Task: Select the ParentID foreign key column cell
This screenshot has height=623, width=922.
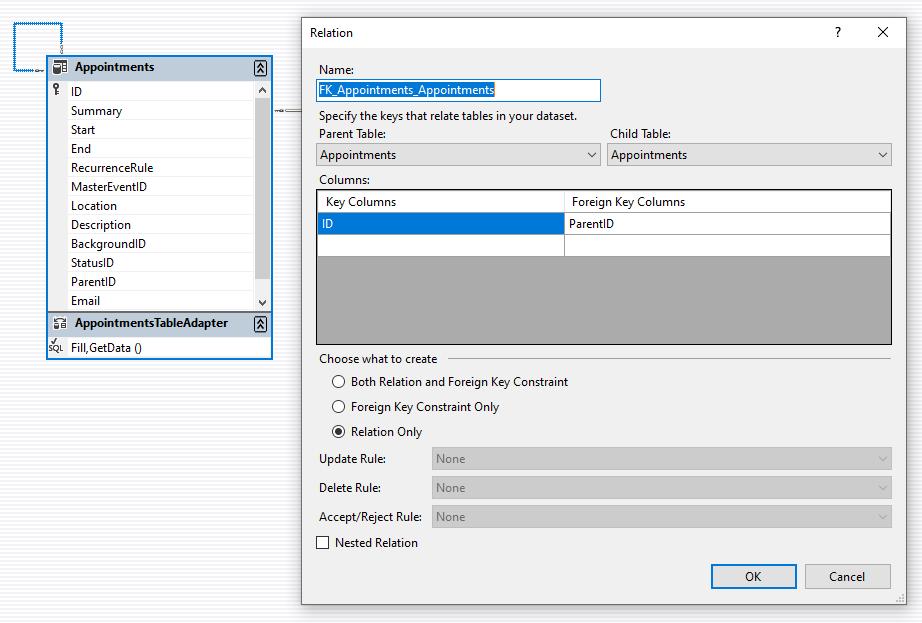Action: pyautogui.click(x=727, y=224)
